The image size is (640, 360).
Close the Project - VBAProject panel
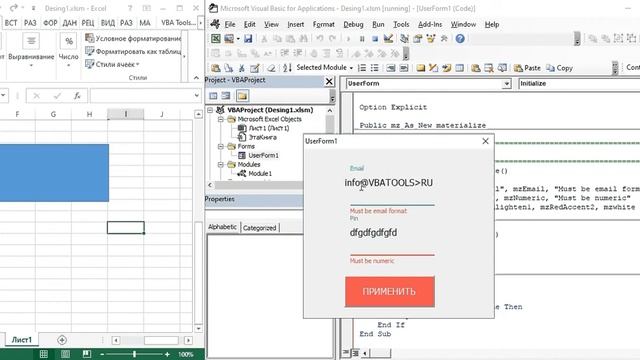point(329,81)
